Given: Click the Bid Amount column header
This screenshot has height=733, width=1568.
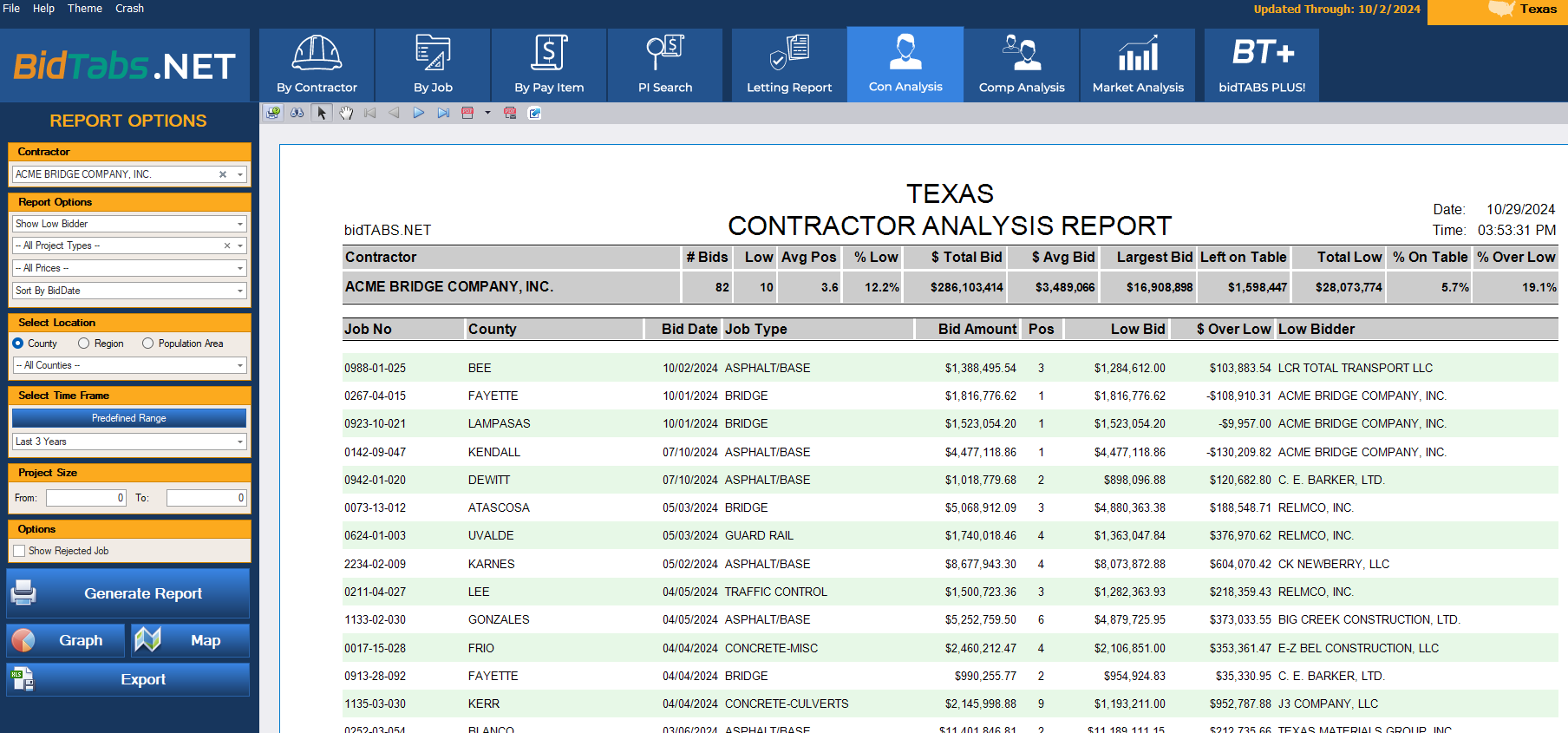Looking at the screenshot, I should pos(977,329).
